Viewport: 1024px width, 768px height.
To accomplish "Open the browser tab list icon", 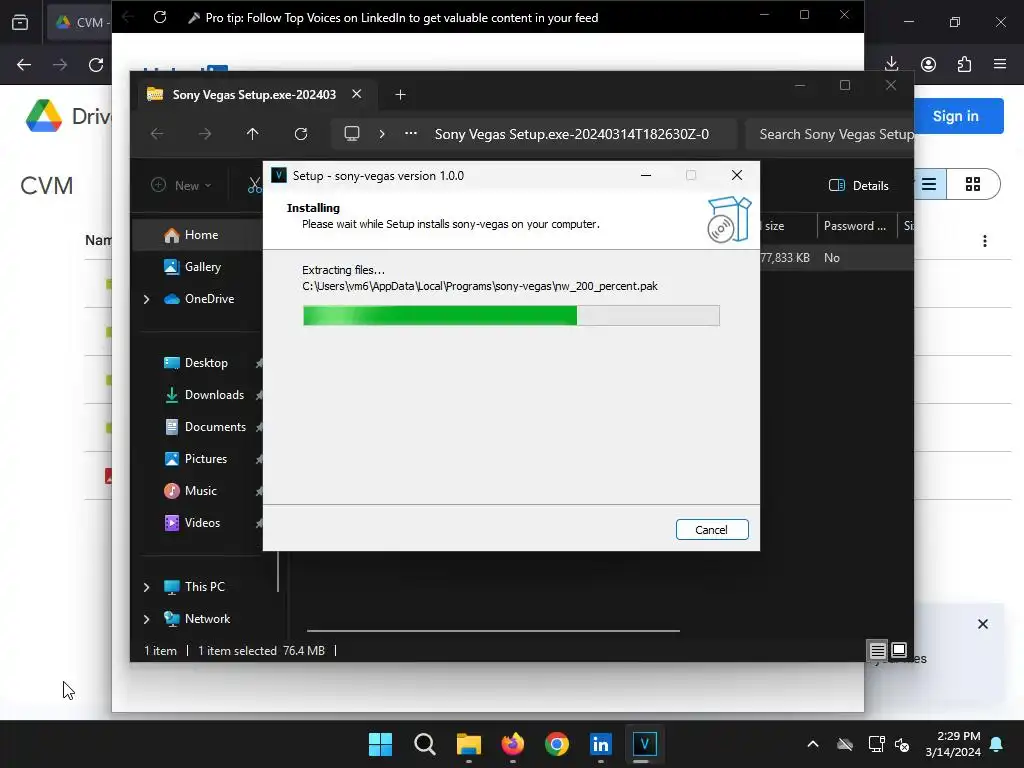I will tap(20, 22).
